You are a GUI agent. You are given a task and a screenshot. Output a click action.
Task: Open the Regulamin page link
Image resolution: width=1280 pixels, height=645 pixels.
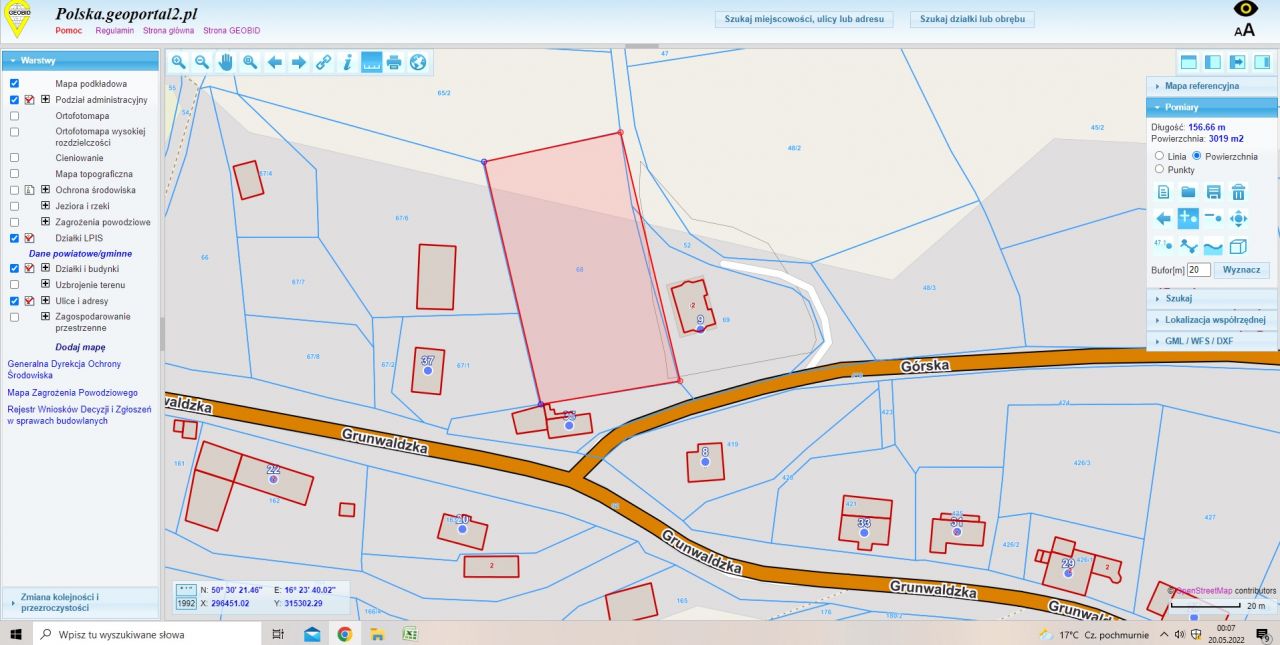115,31
